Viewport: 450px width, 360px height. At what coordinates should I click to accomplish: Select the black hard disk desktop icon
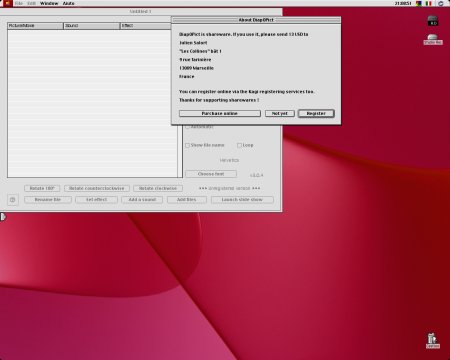433,21
